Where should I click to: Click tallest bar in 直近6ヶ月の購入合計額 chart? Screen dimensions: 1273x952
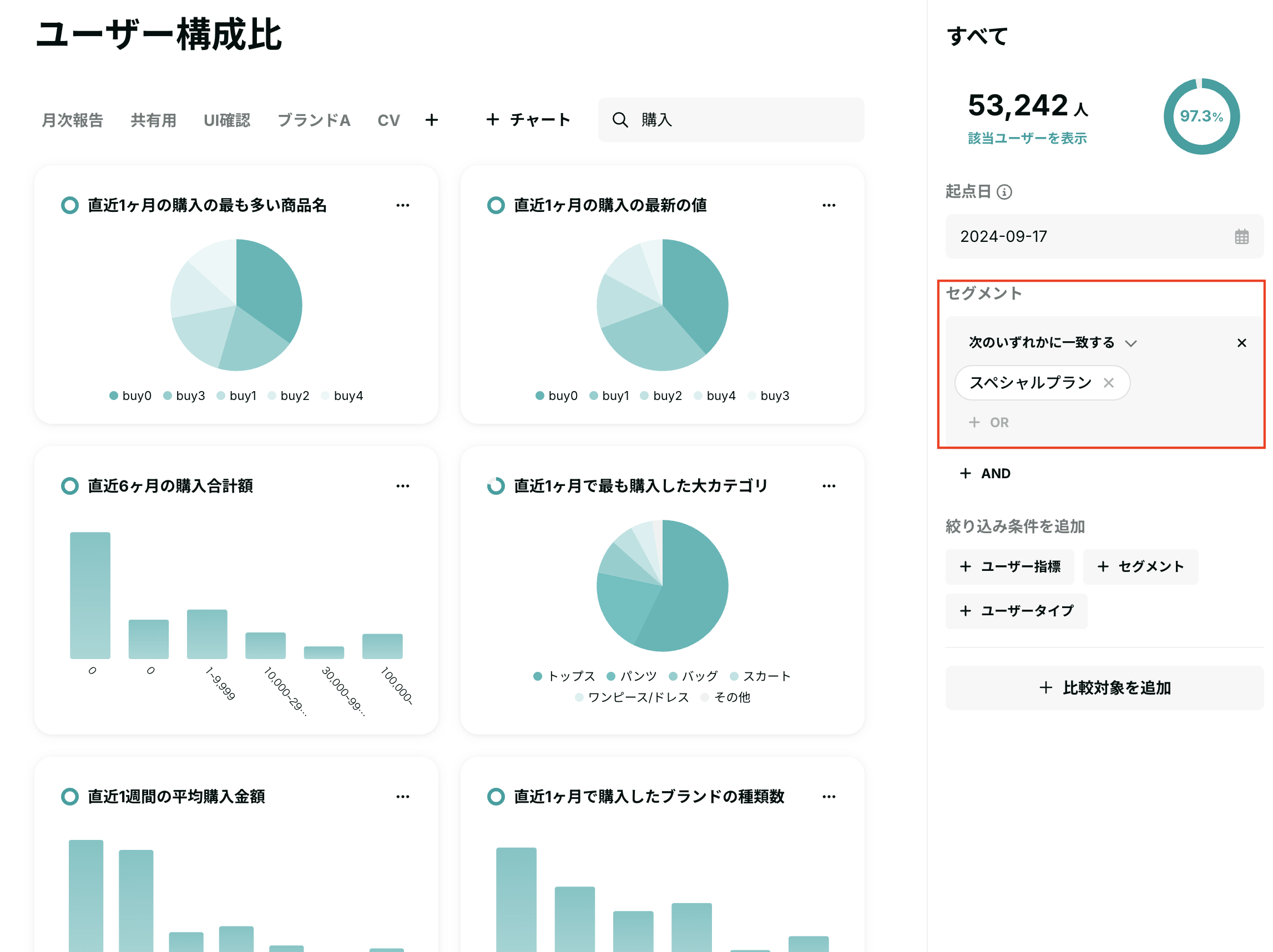click(x=90, y=595)
